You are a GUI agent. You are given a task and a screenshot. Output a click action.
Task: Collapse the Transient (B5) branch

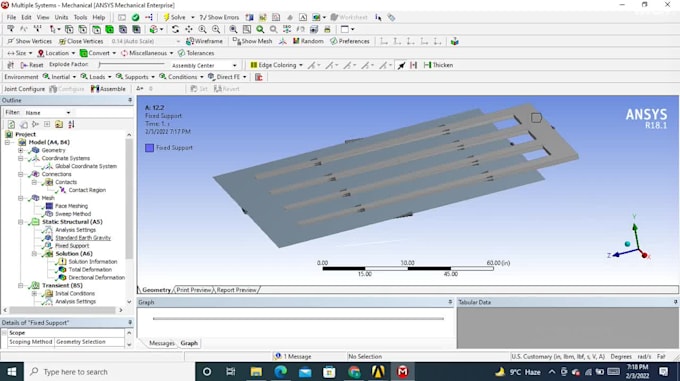[x=20, y=285]
